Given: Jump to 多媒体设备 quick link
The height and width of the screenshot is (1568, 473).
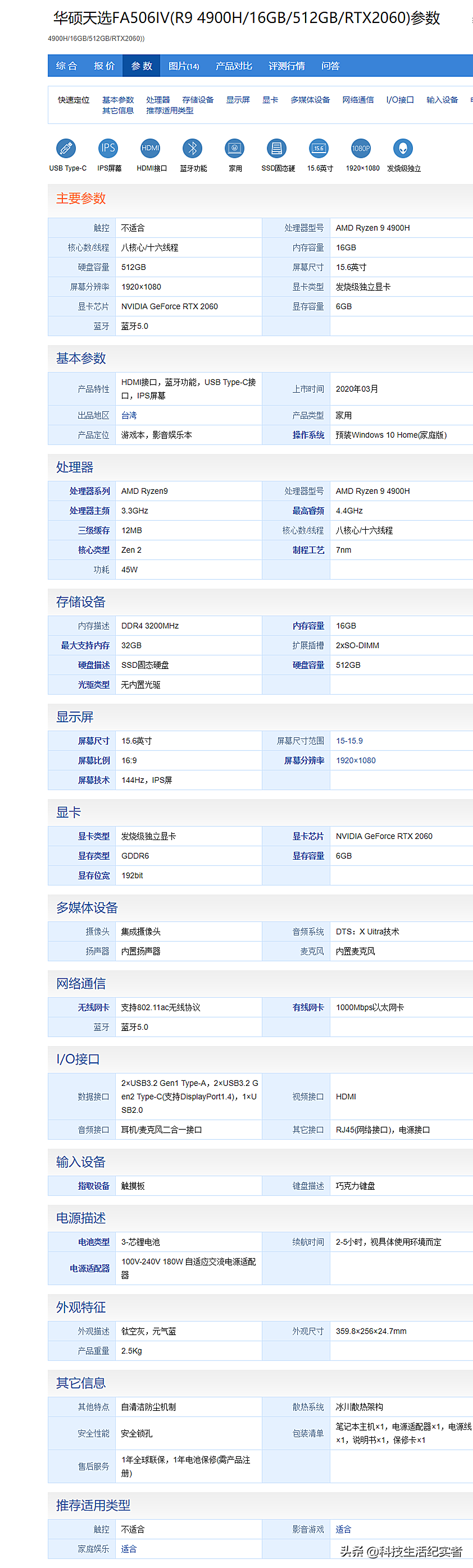Looking at the screenshot, I should tap(310, 100).
